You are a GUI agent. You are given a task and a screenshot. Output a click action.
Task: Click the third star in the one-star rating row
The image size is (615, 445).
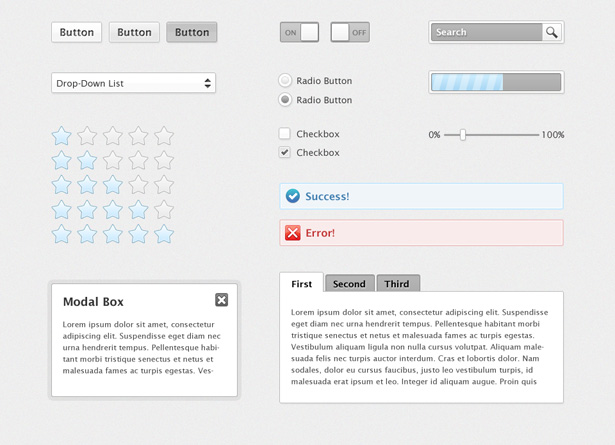[x=113, y=136]
